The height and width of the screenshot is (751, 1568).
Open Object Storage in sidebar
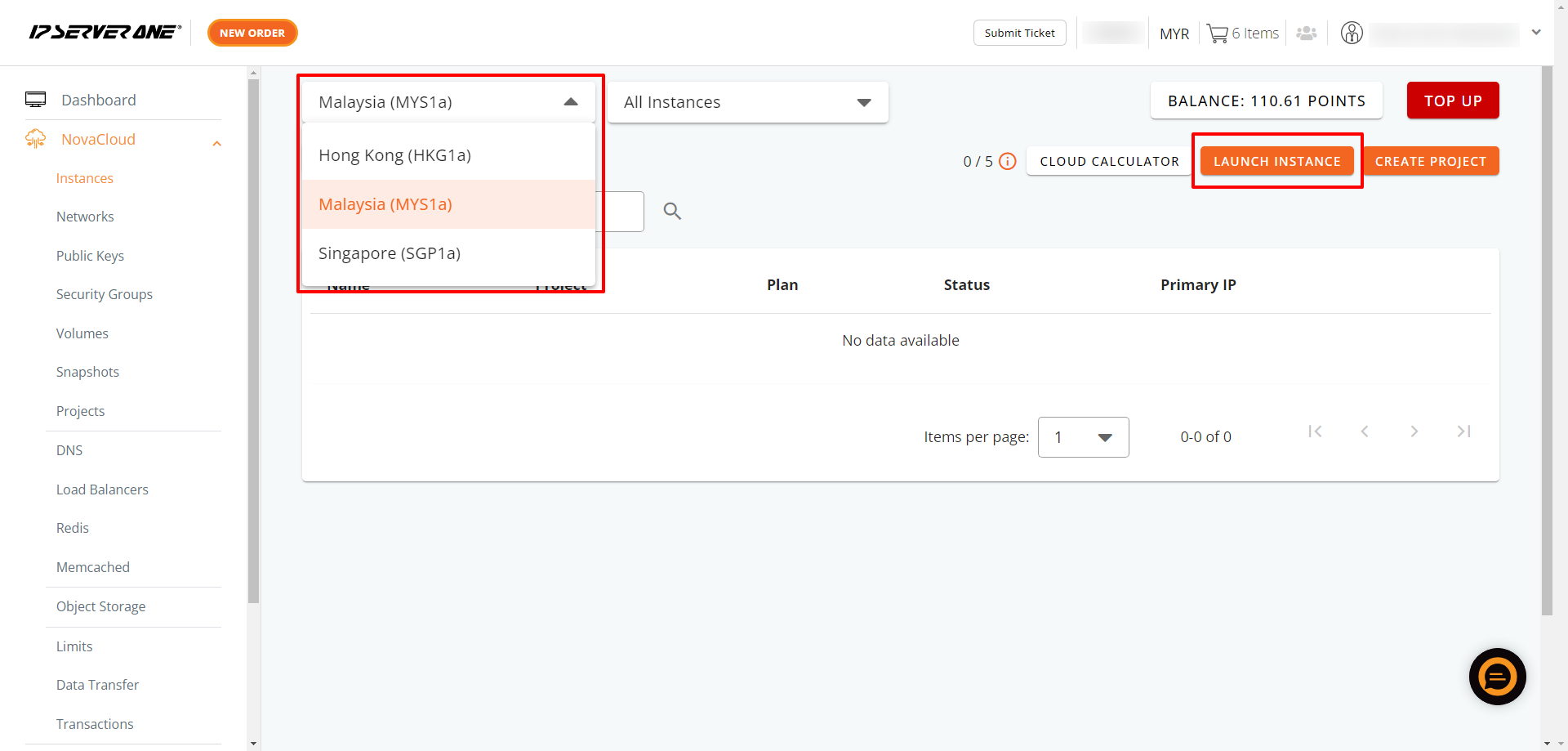[101, 606]
